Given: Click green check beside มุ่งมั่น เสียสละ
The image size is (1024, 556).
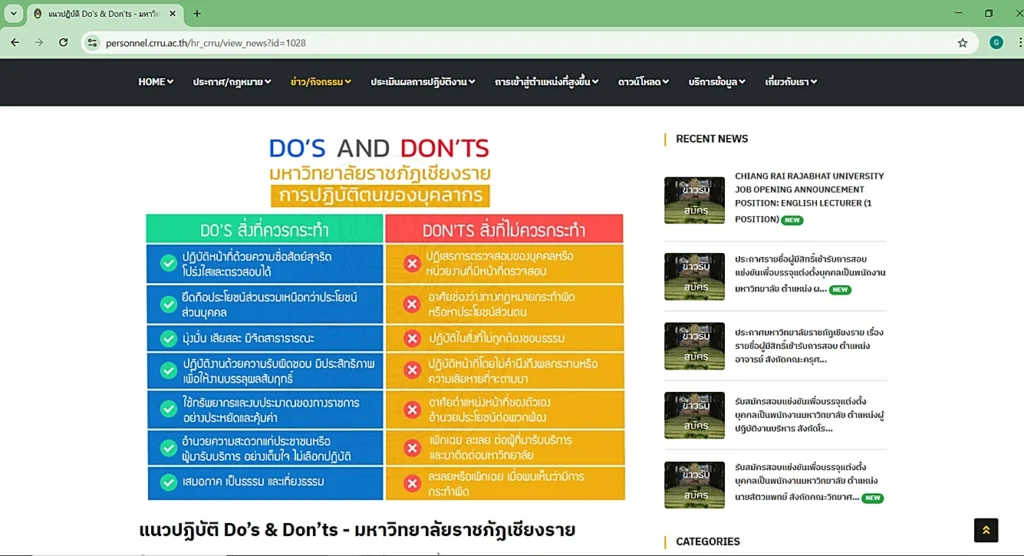Looking at the screenshot, I should coord(168,338).
